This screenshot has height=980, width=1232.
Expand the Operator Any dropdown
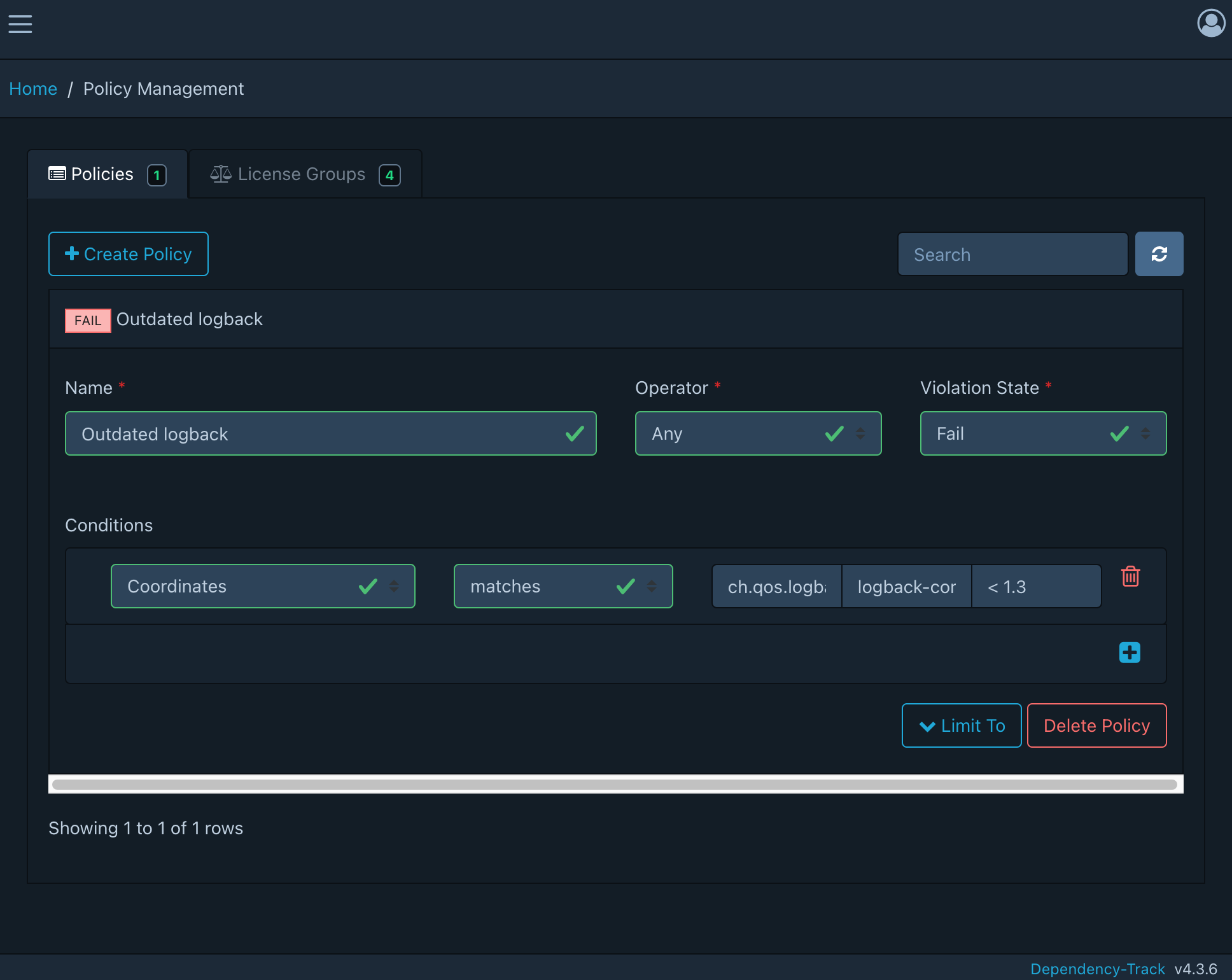click(860, 433)
